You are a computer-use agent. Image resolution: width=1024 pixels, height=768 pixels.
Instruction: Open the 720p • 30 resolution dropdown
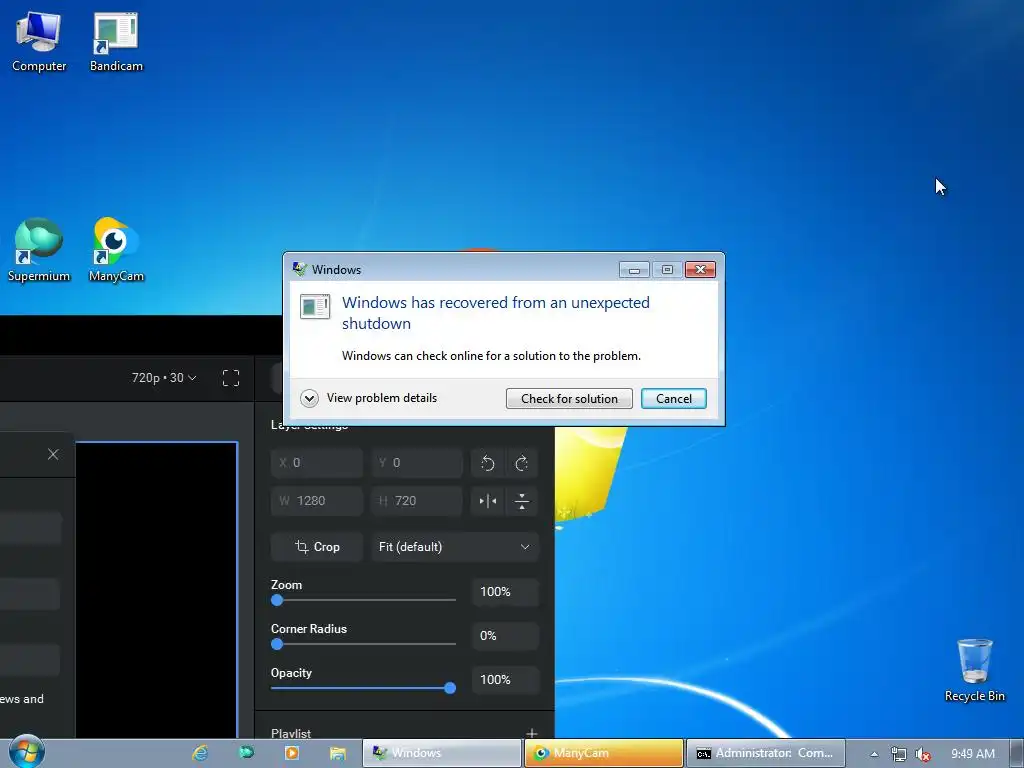[164, 378]
